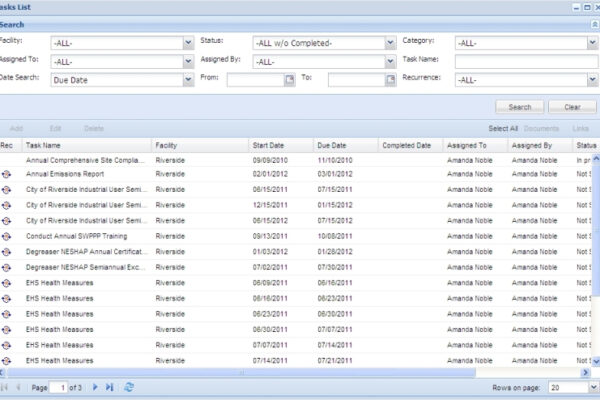Click the From date input field
The width and height of the screenshot is (600, 400).
256,80
